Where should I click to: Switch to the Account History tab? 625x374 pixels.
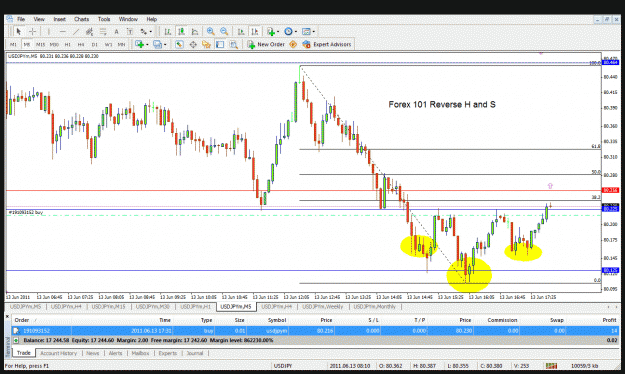pyautogui.click(x=58, y=353)
